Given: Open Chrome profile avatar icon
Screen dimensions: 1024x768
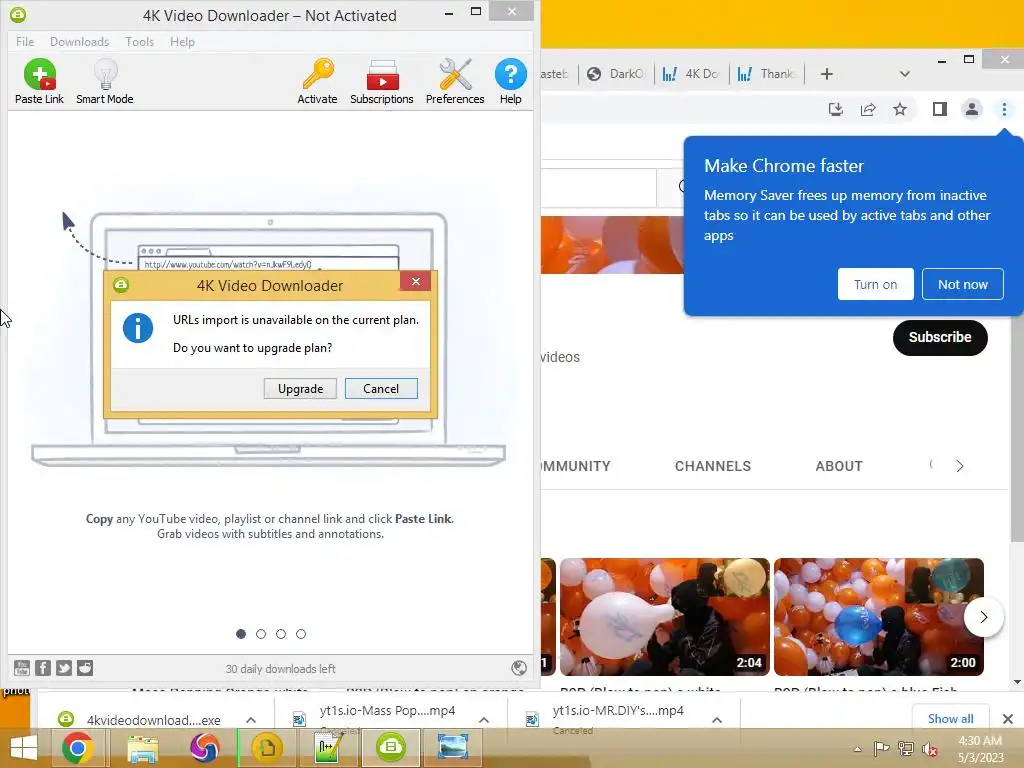Looking at the screenshot, I should tap(972, 109).
